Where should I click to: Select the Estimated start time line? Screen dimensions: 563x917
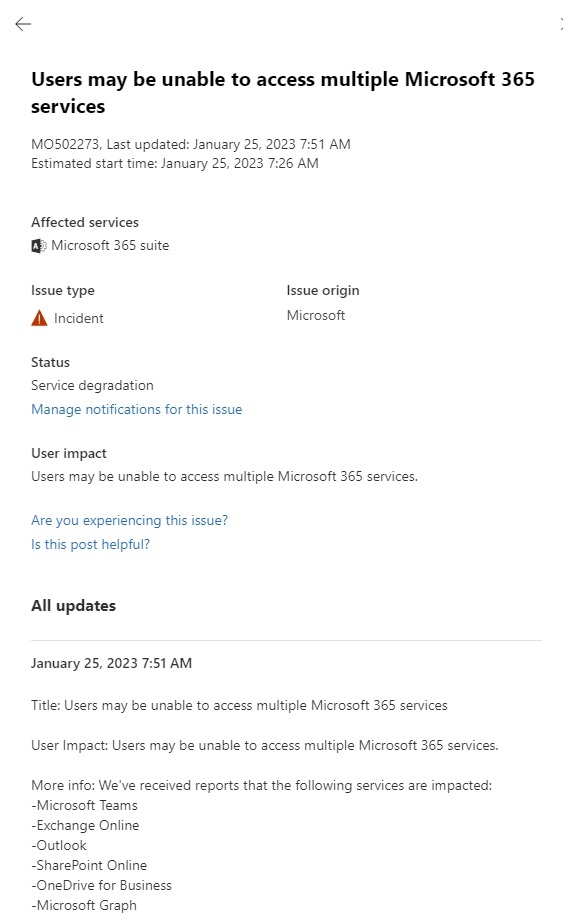click(x=175, y=163)
